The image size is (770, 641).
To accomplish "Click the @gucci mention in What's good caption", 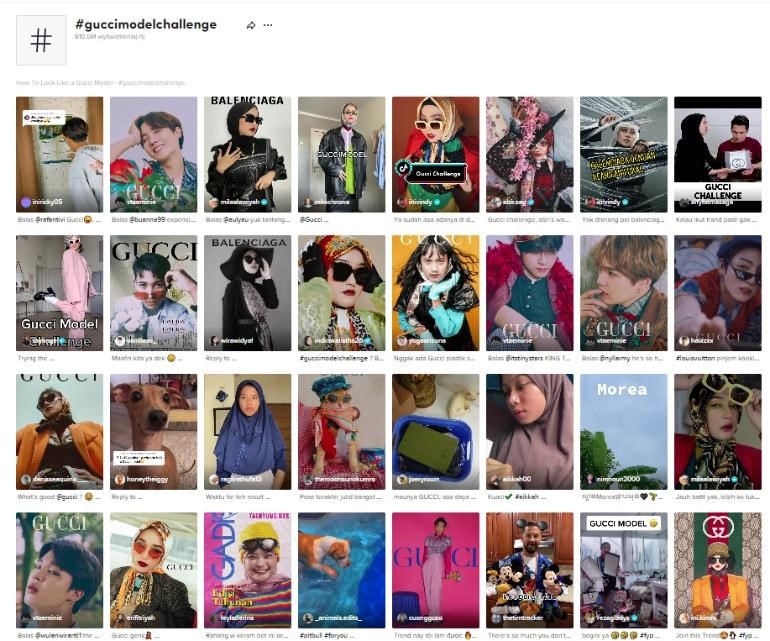I will click(67, 497).
